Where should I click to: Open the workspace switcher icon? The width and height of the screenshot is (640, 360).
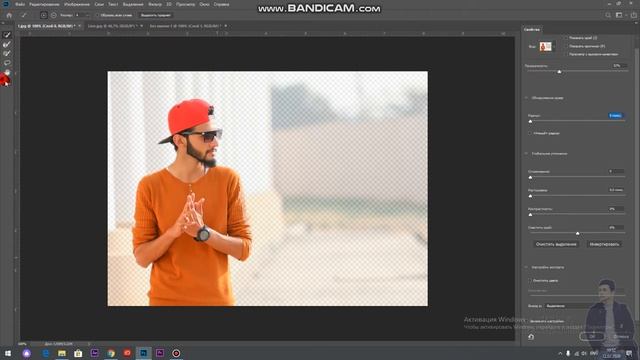coord(619,15)
